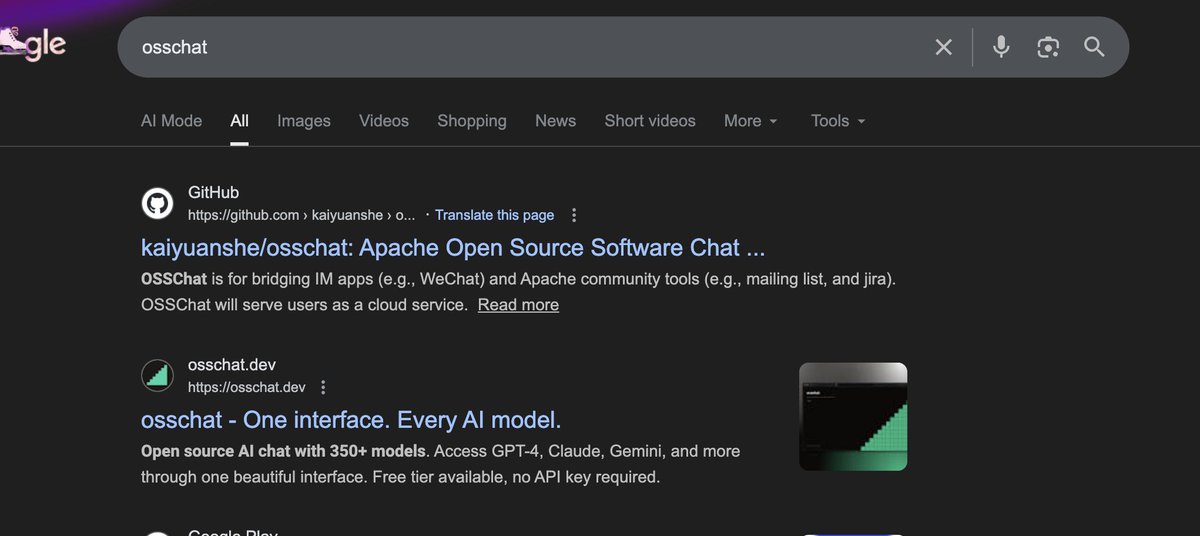Open the osschat.dev preview thumbnail

pos(853,416)
